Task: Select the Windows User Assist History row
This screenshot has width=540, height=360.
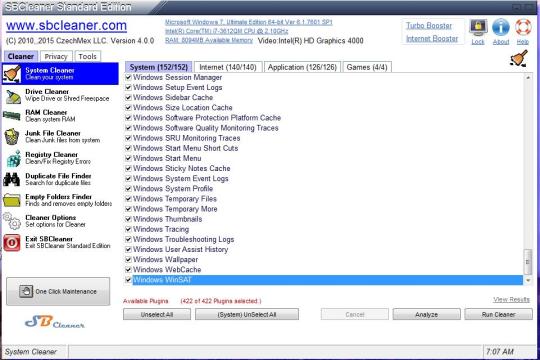Action: point(180,249)
